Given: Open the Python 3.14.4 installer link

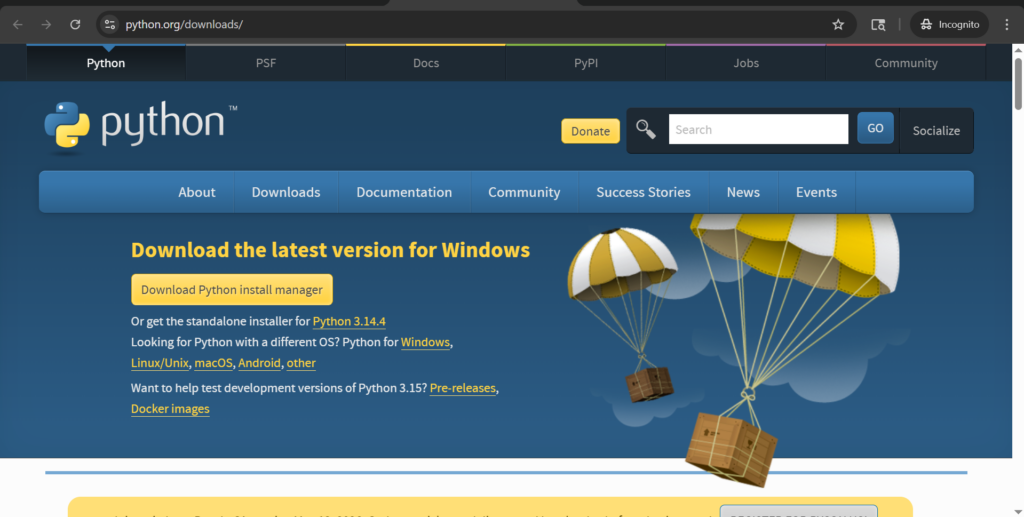Looking at the screenshot, I should click(349, 322).
